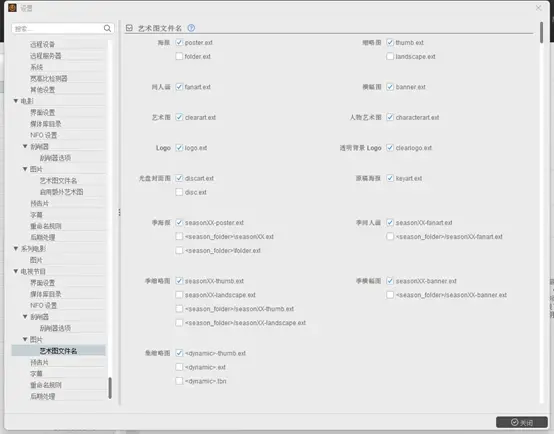Uncheck the characterart.ext checkbox
The width and height of the screenshot is (554, 434).
(x=390, y=117)
